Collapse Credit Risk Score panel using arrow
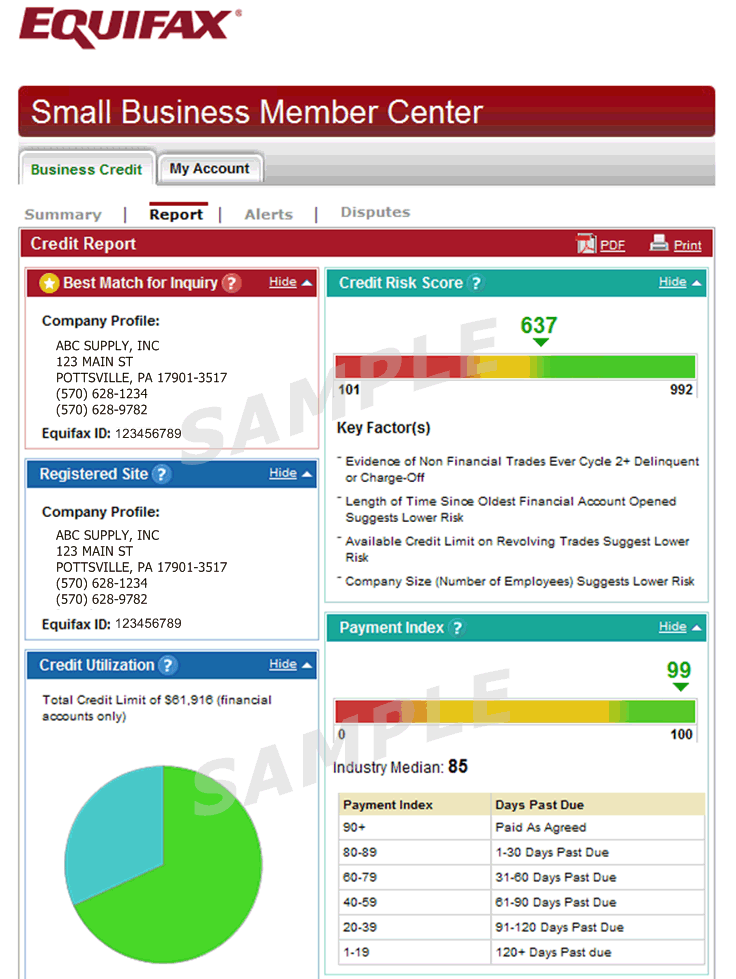This screenshot has width=736, height=979. pyautogui.click(x=697, y=283)
